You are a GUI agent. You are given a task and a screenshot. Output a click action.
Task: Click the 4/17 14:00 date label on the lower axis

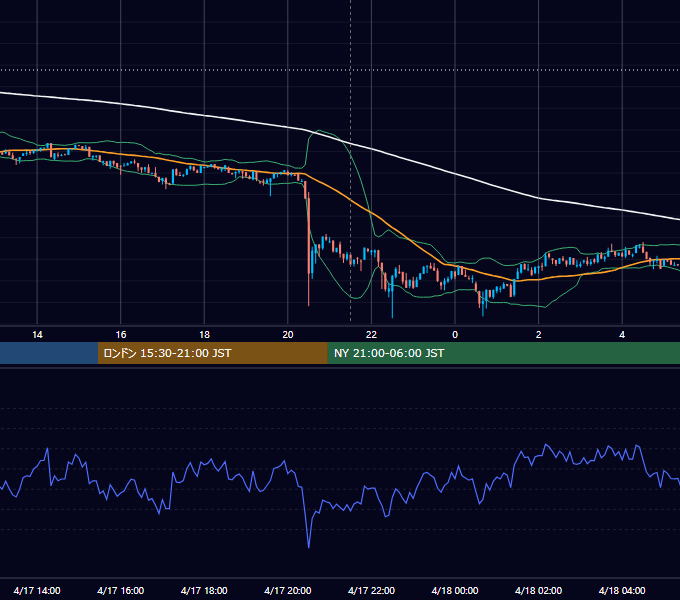click(x=37, y=590)
